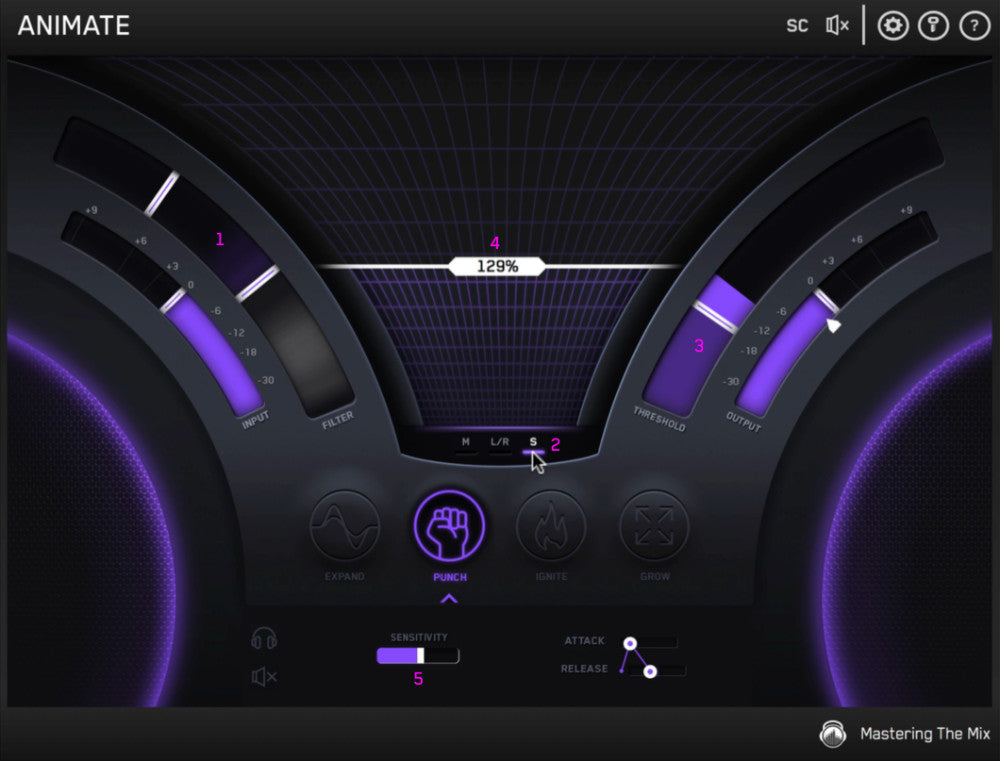The image size is (1000, 761).
Task: Click the OUTPUT label
Action: coord(744,422)
